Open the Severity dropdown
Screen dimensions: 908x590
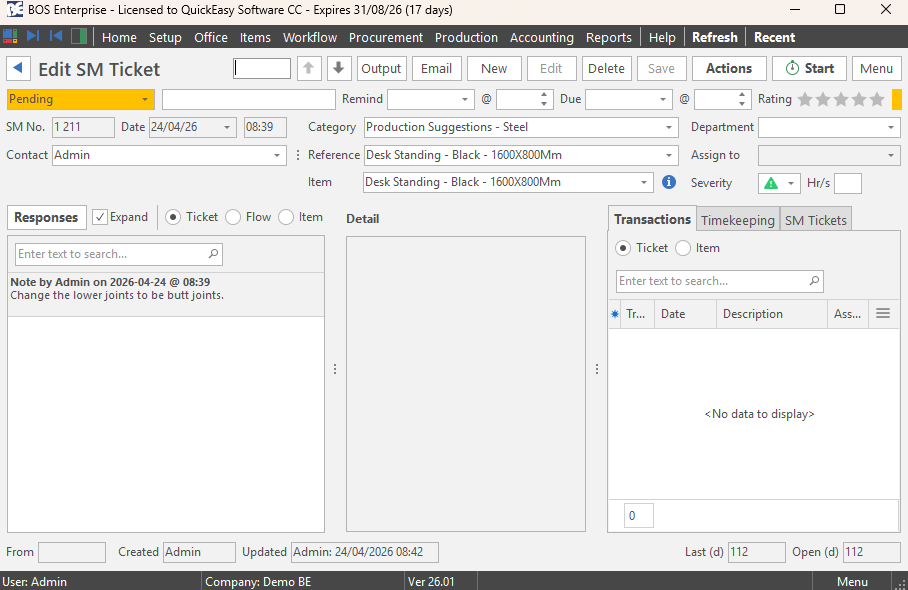[791, 183]
